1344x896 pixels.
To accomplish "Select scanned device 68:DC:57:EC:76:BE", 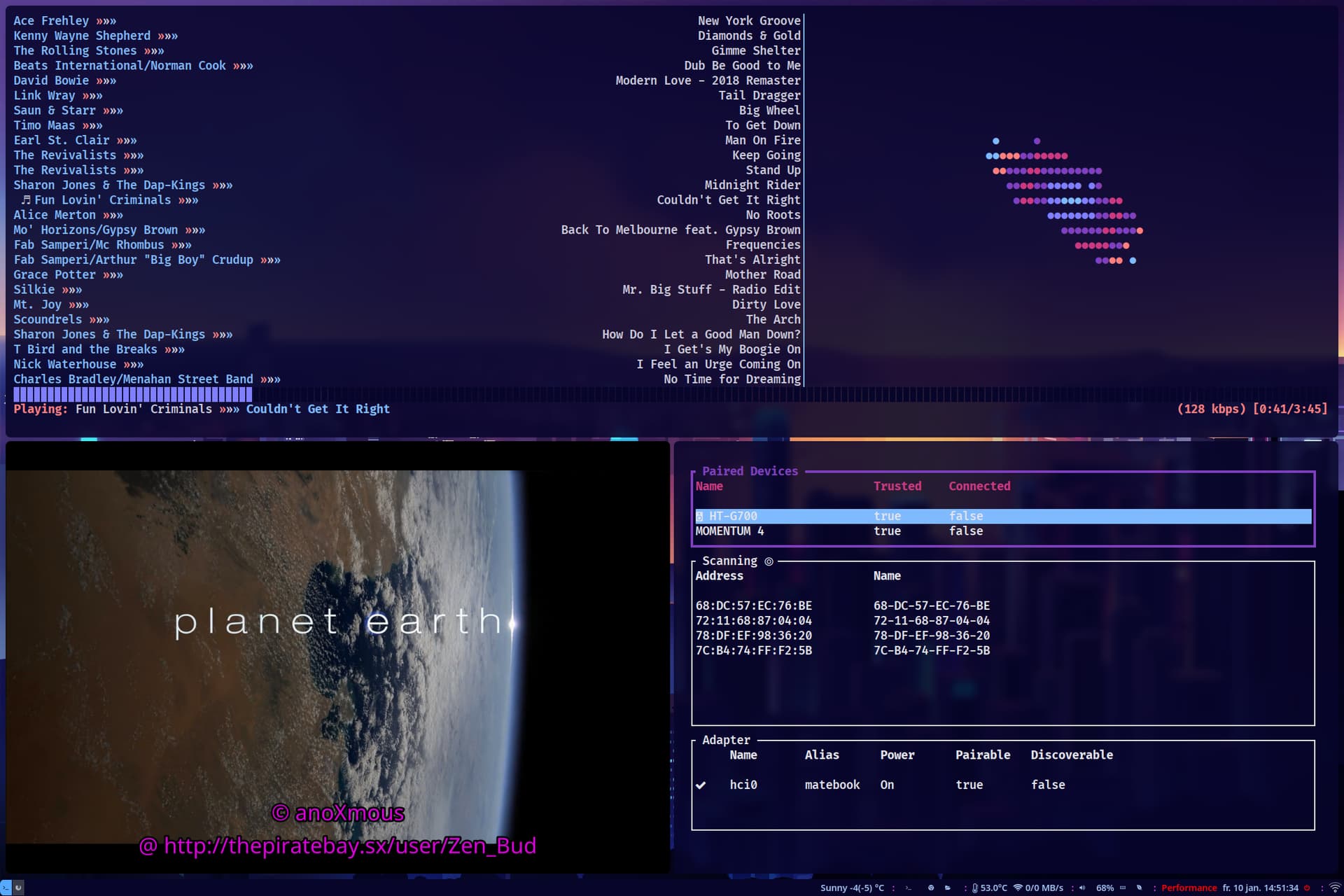I will pyautogui.click(x=1003, y=606).
